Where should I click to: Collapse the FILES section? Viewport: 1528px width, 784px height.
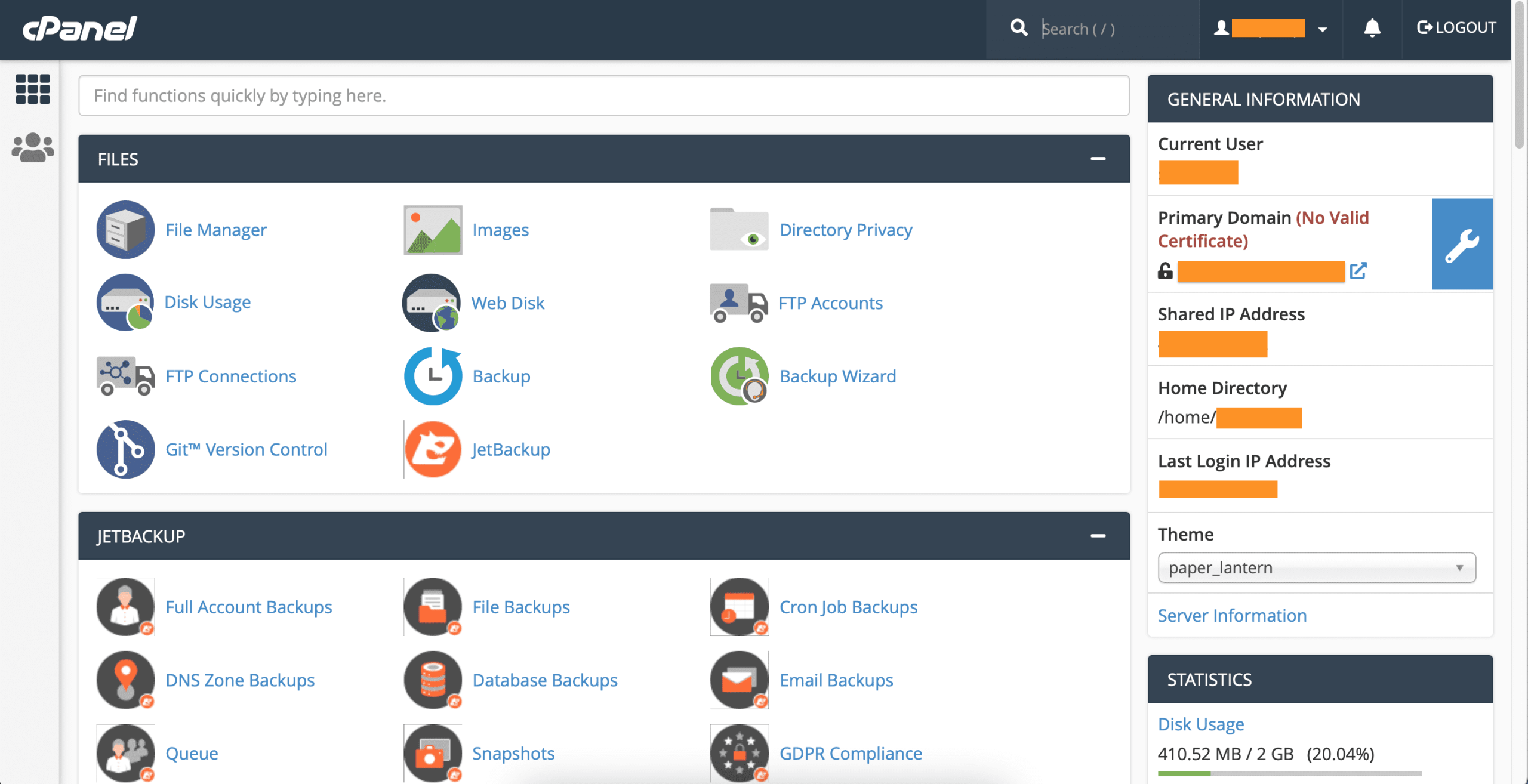tap(1098, 159)
